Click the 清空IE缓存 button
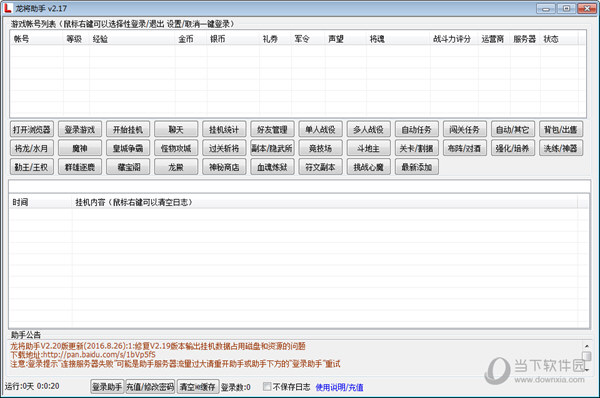This screenshot has height=398, width=600. [197, 387]
